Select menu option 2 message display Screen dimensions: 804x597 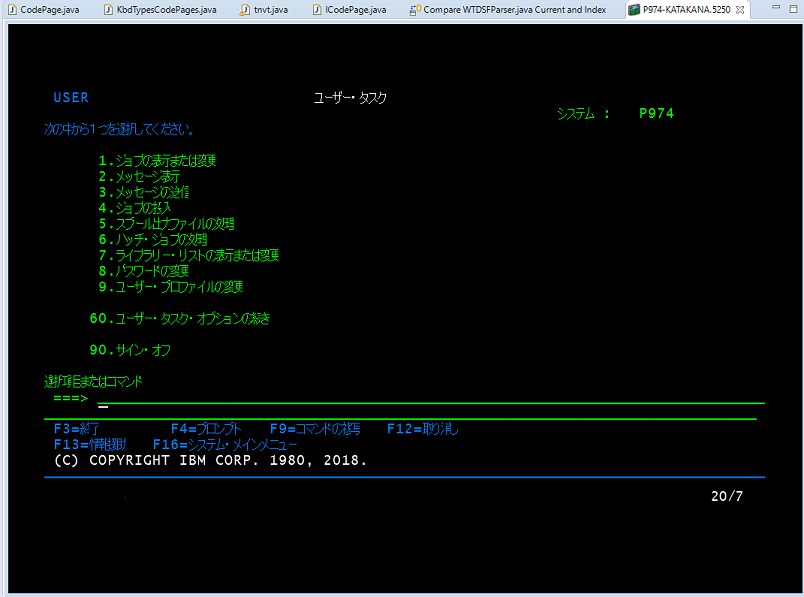(139, 176)
